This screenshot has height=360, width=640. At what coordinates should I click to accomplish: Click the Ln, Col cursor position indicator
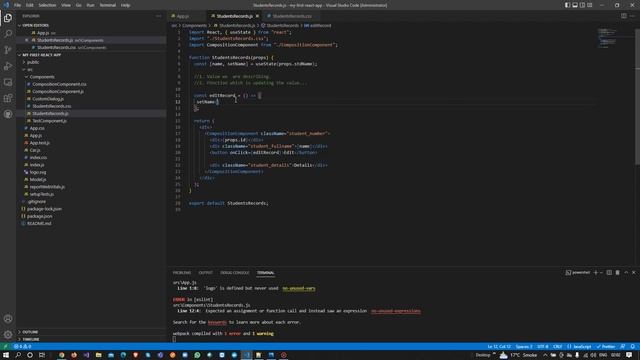499,346
